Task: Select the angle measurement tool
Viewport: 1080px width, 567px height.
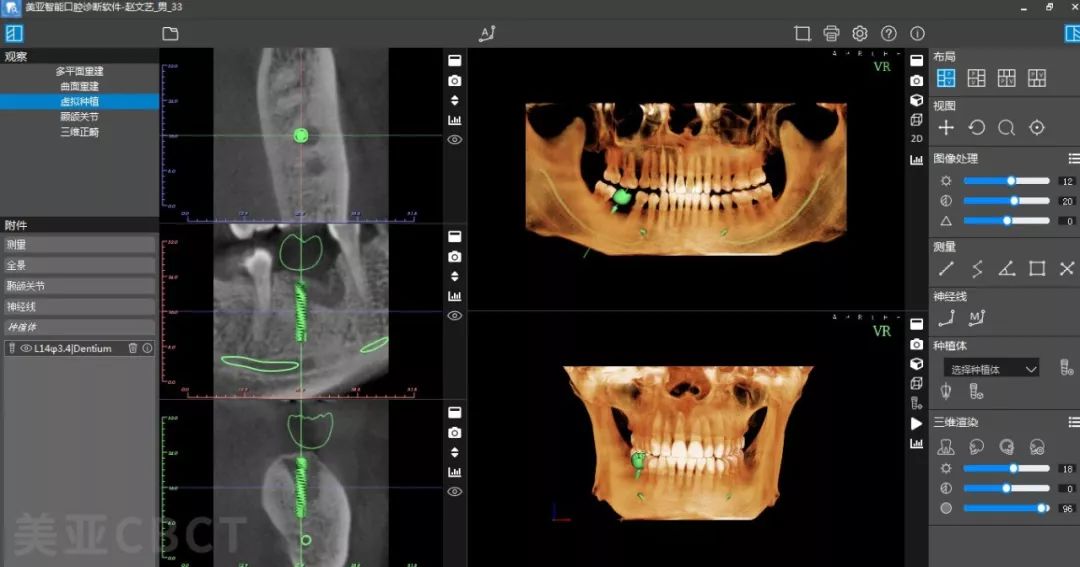Action: click(x=1006, y=269)
